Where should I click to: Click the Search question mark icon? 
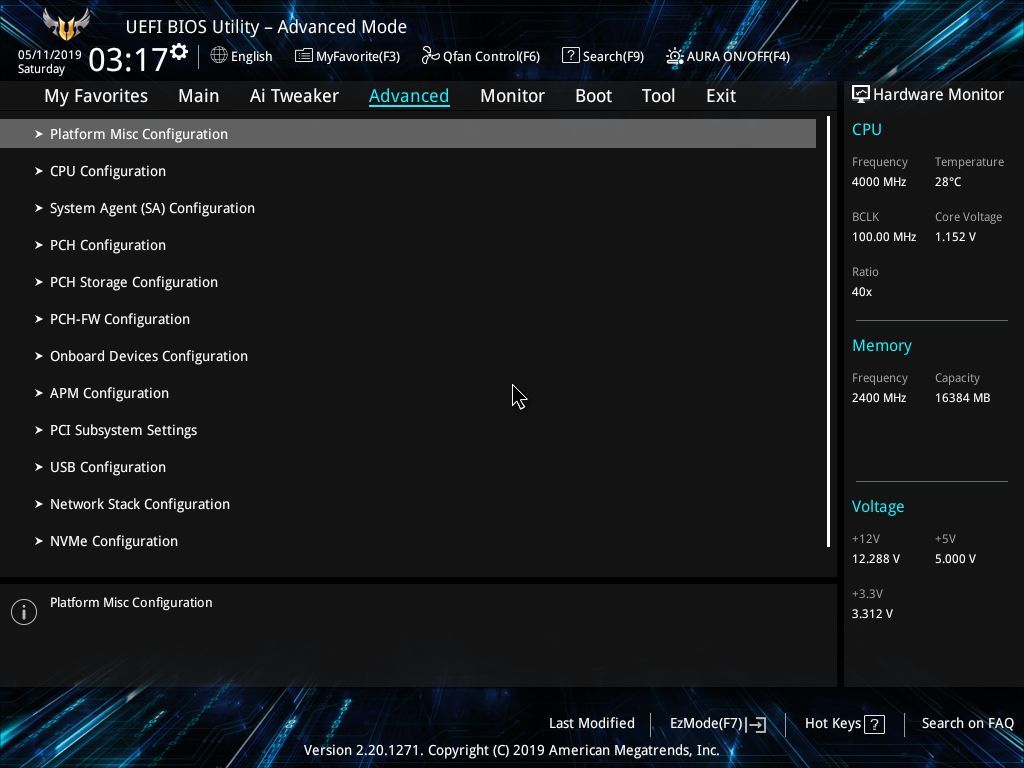tap(570, 56)
